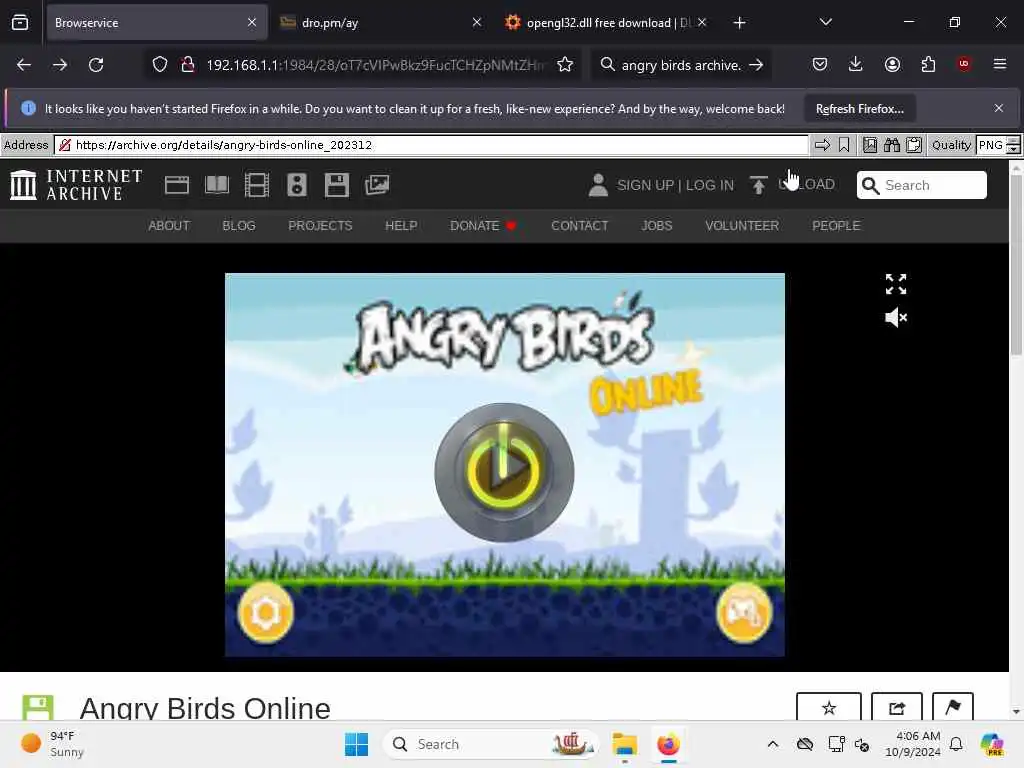Flag this item with the flag button
The height and width of the screenshot is (768, 1024).
pos(953,707)
